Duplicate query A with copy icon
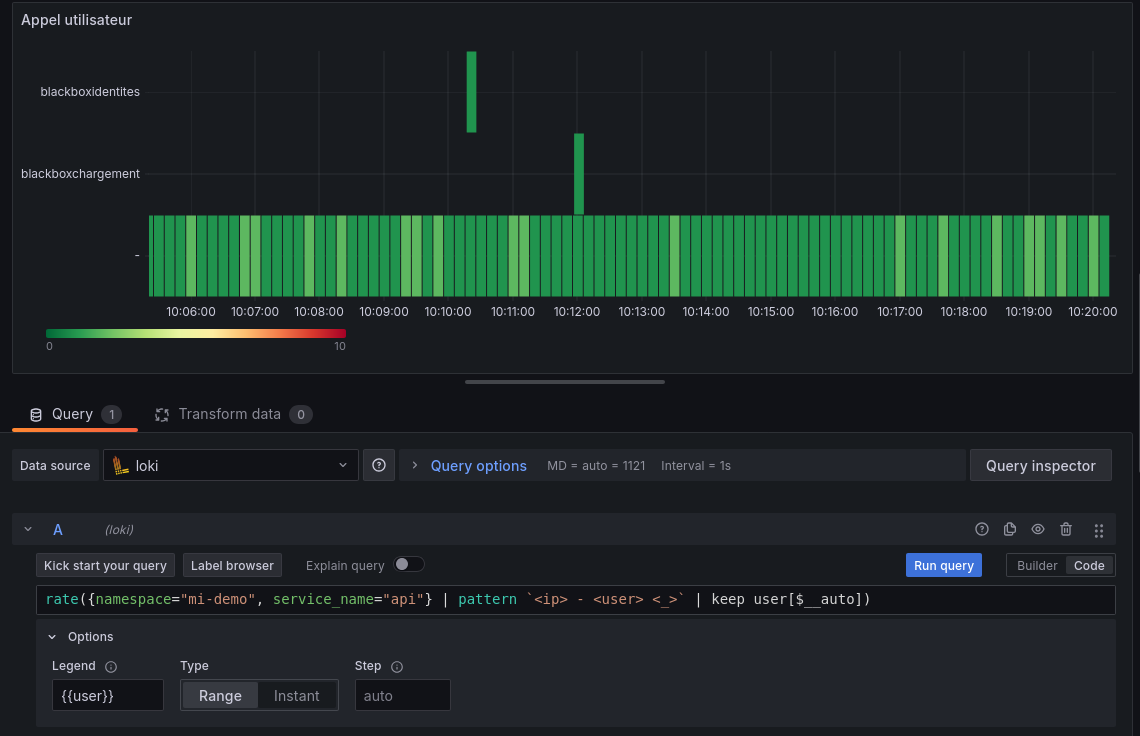Image resolution: width=1140 pixels, height=736 pixels. (x=1010, y=530)
